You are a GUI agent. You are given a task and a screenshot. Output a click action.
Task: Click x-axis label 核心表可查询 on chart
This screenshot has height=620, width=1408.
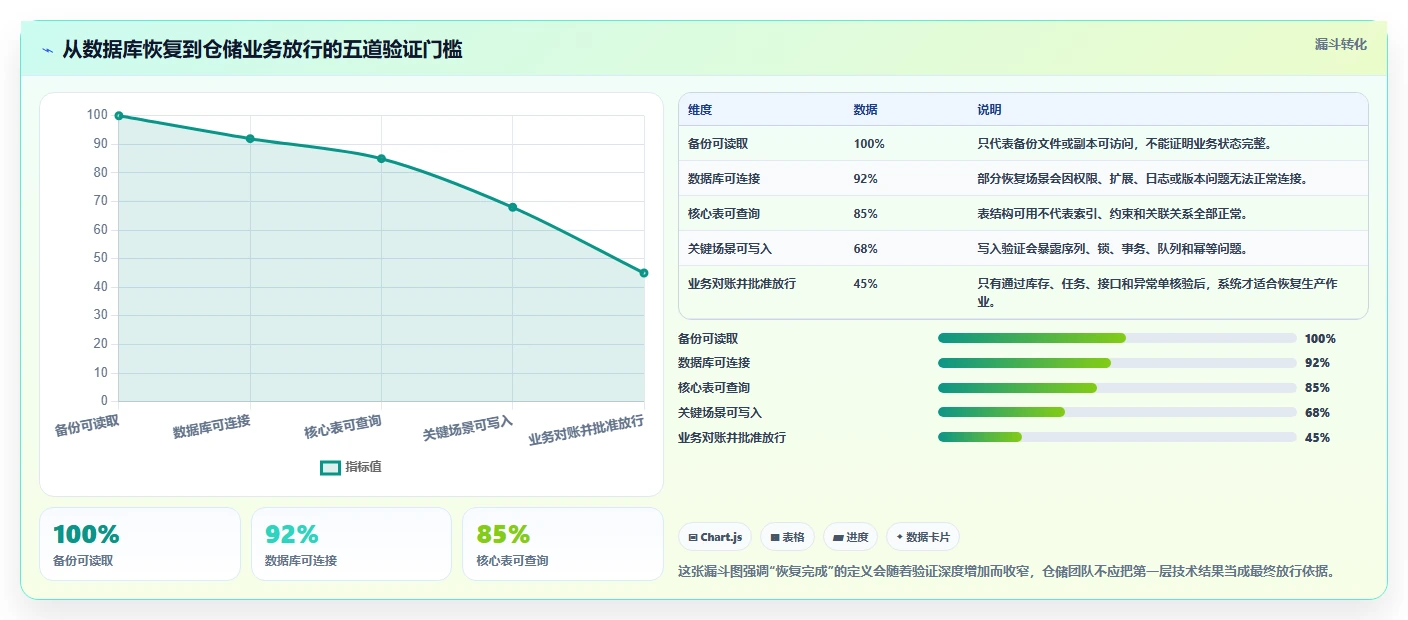[x=343, y=428]
